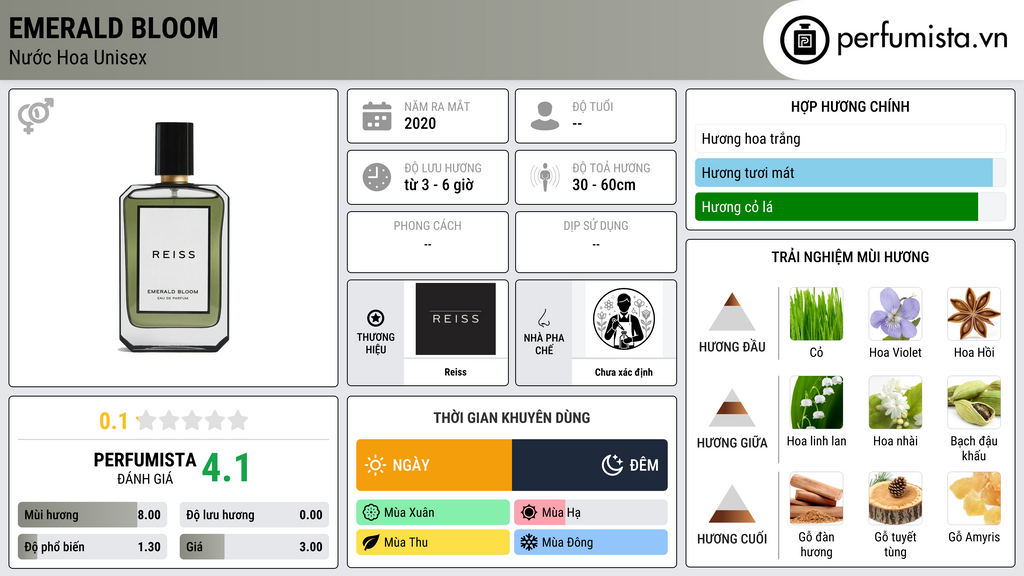Viewport: 1024px width, 576px height.
Task: Click the Mùi hương 8.00 score bar
Action: pos(92,515)
